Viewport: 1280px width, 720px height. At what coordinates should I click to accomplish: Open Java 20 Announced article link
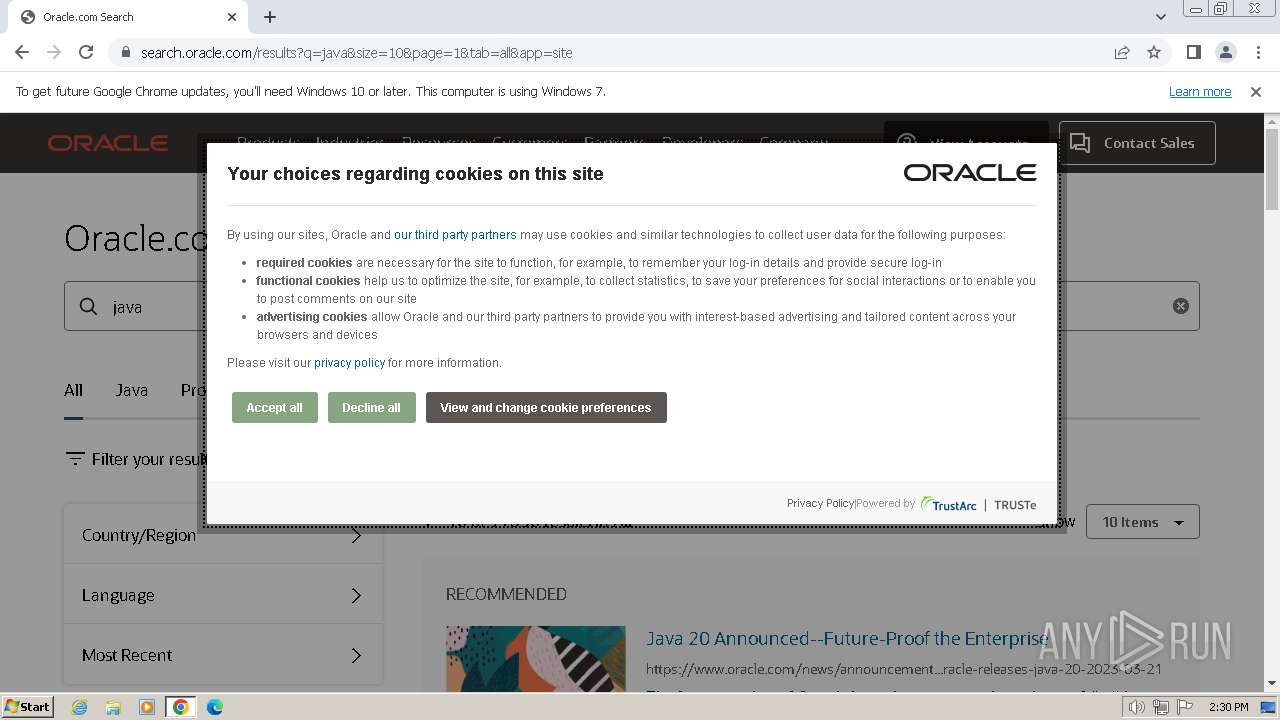(x=846, y=638)
